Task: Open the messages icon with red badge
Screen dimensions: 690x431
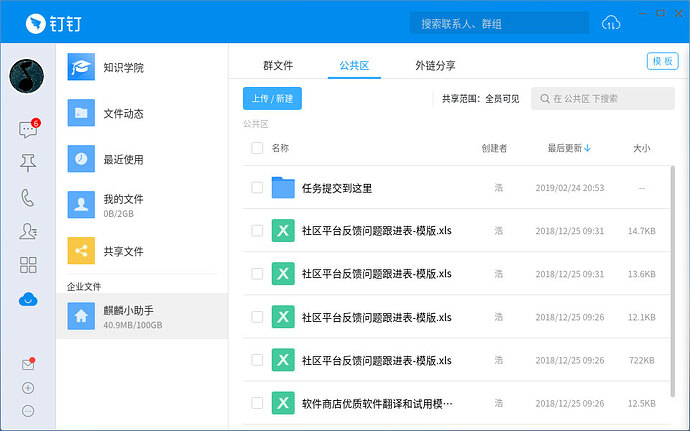Action: (x=28, y=130)
